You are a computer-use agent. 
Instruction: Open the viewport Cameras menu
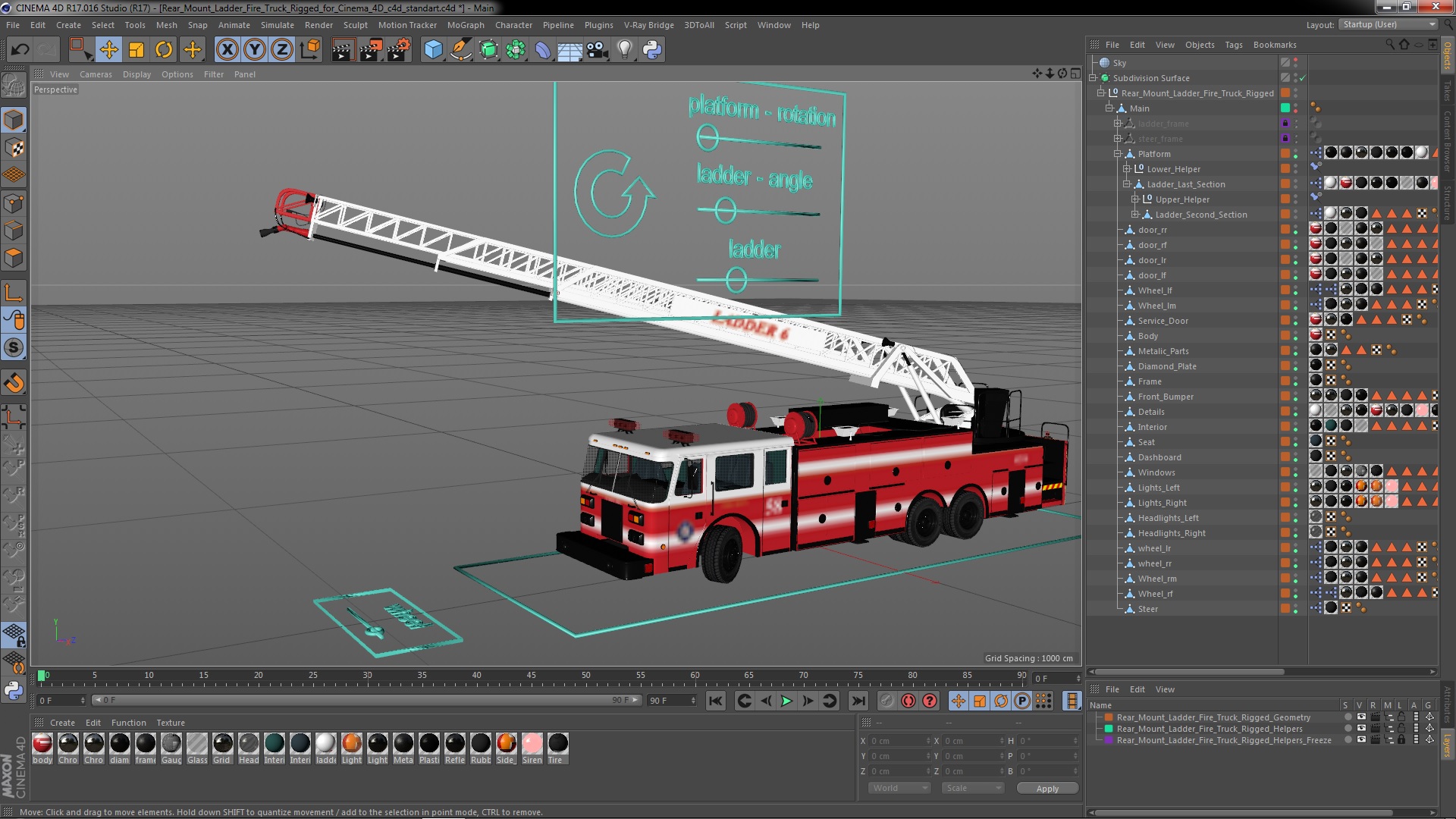[96, 74]
